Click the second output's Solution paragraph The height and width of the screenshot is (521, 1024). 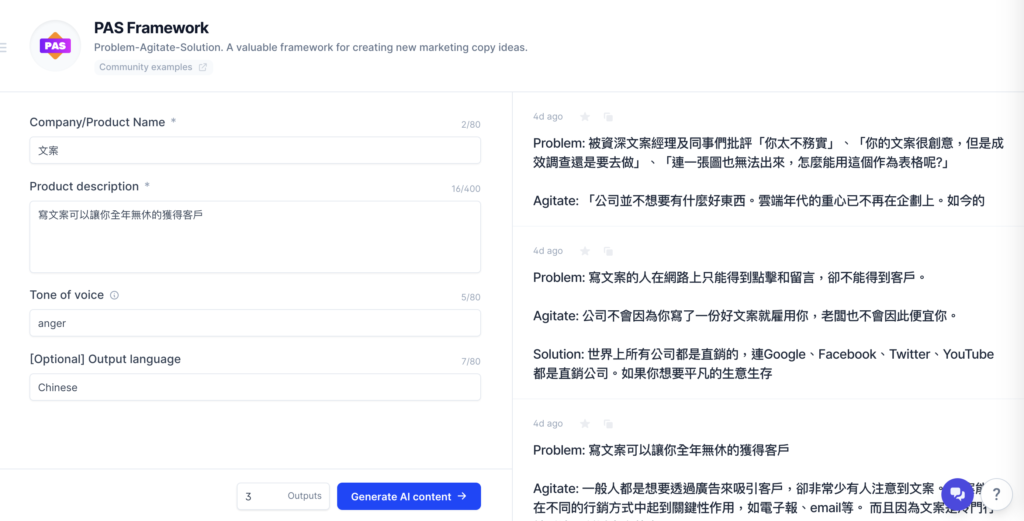763,363
